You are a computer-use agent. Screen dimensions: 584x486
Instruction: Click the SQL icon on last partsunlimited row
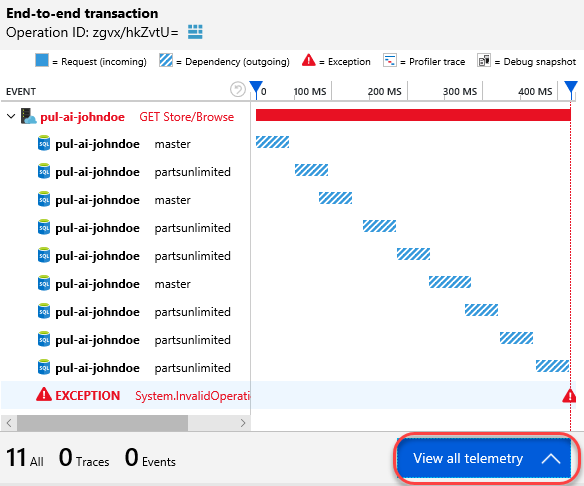pyautogui.click(x=44, y=367)
